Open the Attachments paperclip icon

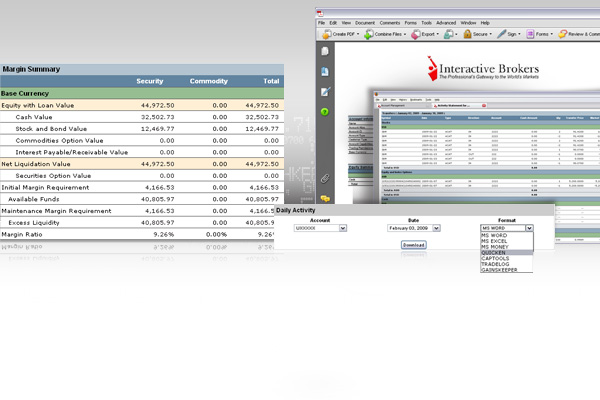point(325,178)
